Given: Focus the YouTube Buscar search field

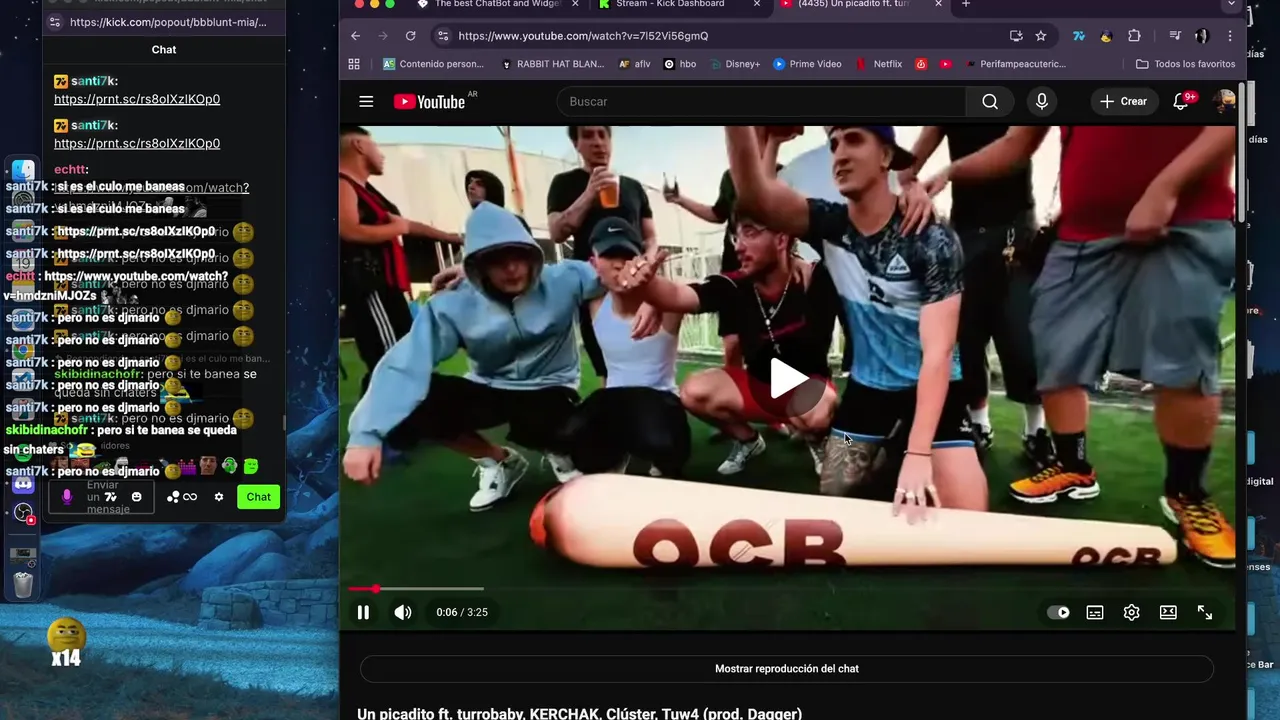Looking at the screenshot, I should pos(761,101).
